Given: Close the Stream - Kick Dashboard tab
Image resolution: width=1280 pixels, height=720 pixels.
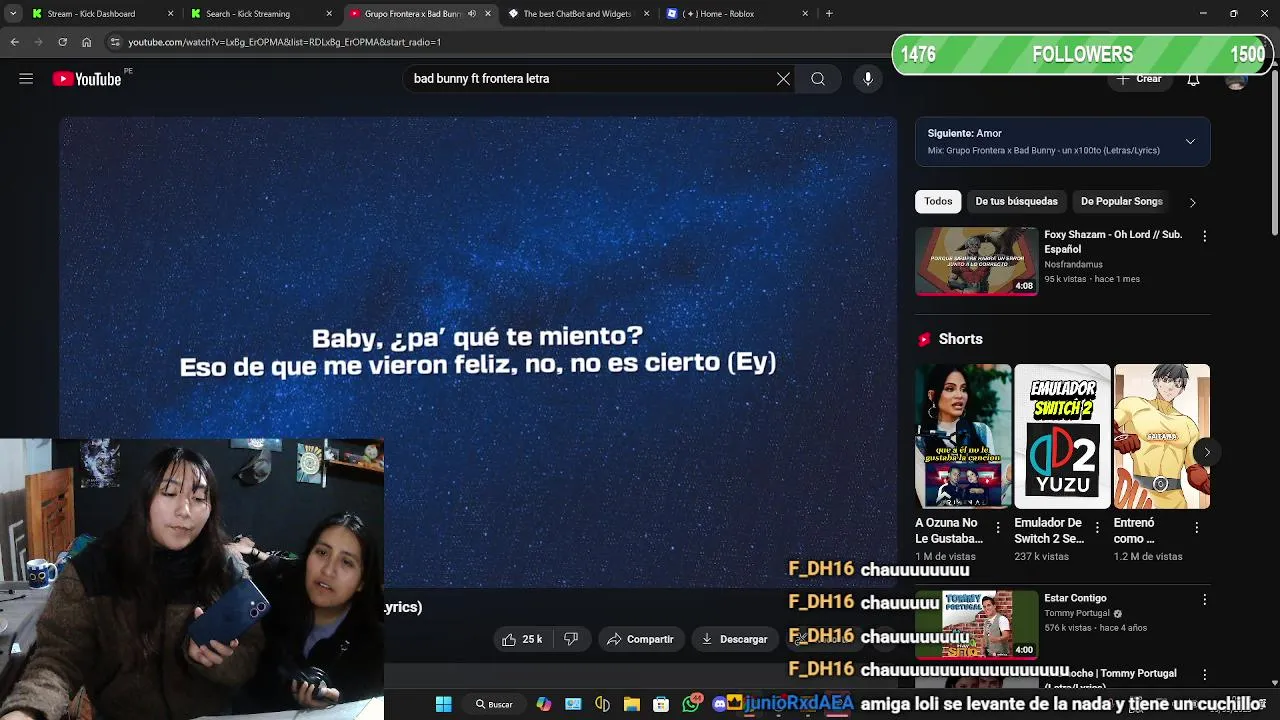Looking at the screenshot, I should tap(171, 14).
